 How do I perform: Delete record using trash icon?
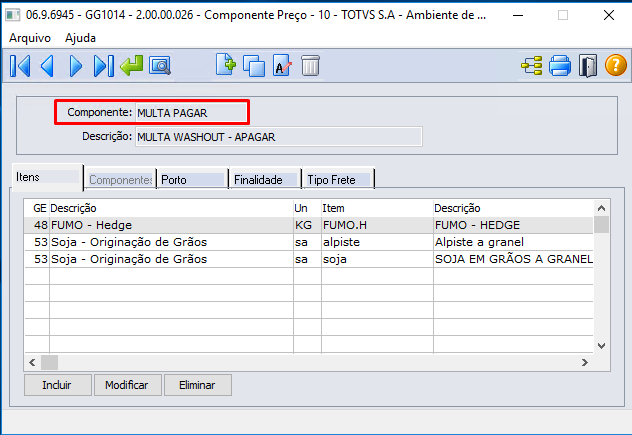pos(310,66)
